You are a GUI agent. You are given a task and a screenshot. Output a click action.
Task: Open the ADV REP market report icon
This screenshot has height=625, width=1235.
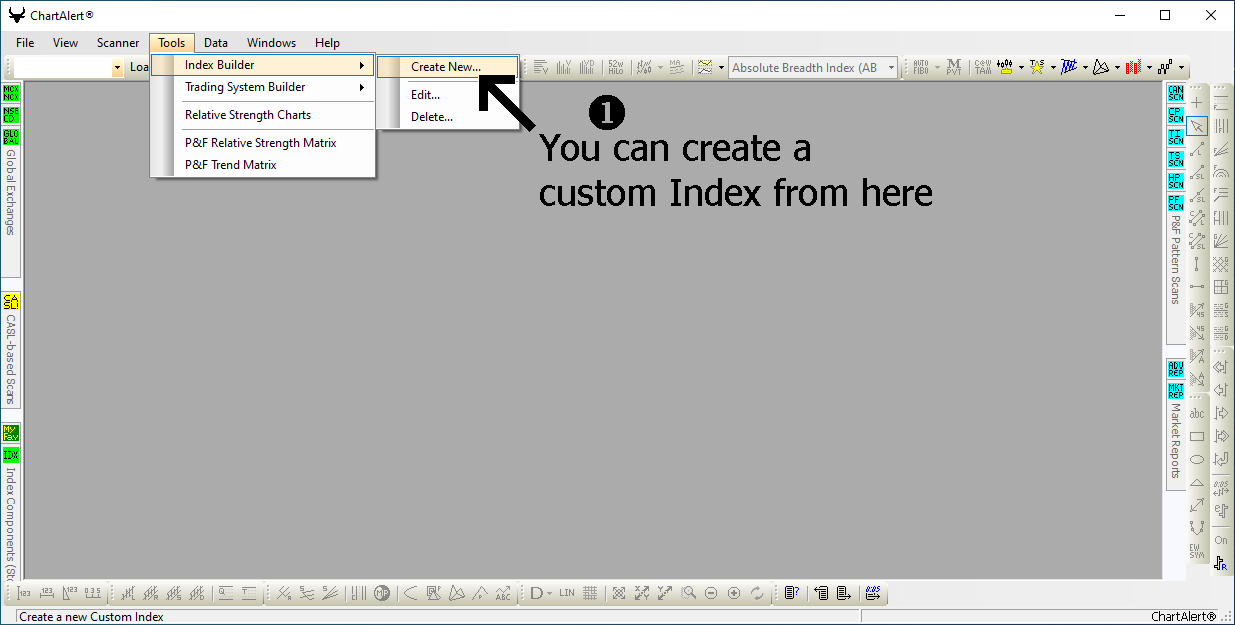1176,368
